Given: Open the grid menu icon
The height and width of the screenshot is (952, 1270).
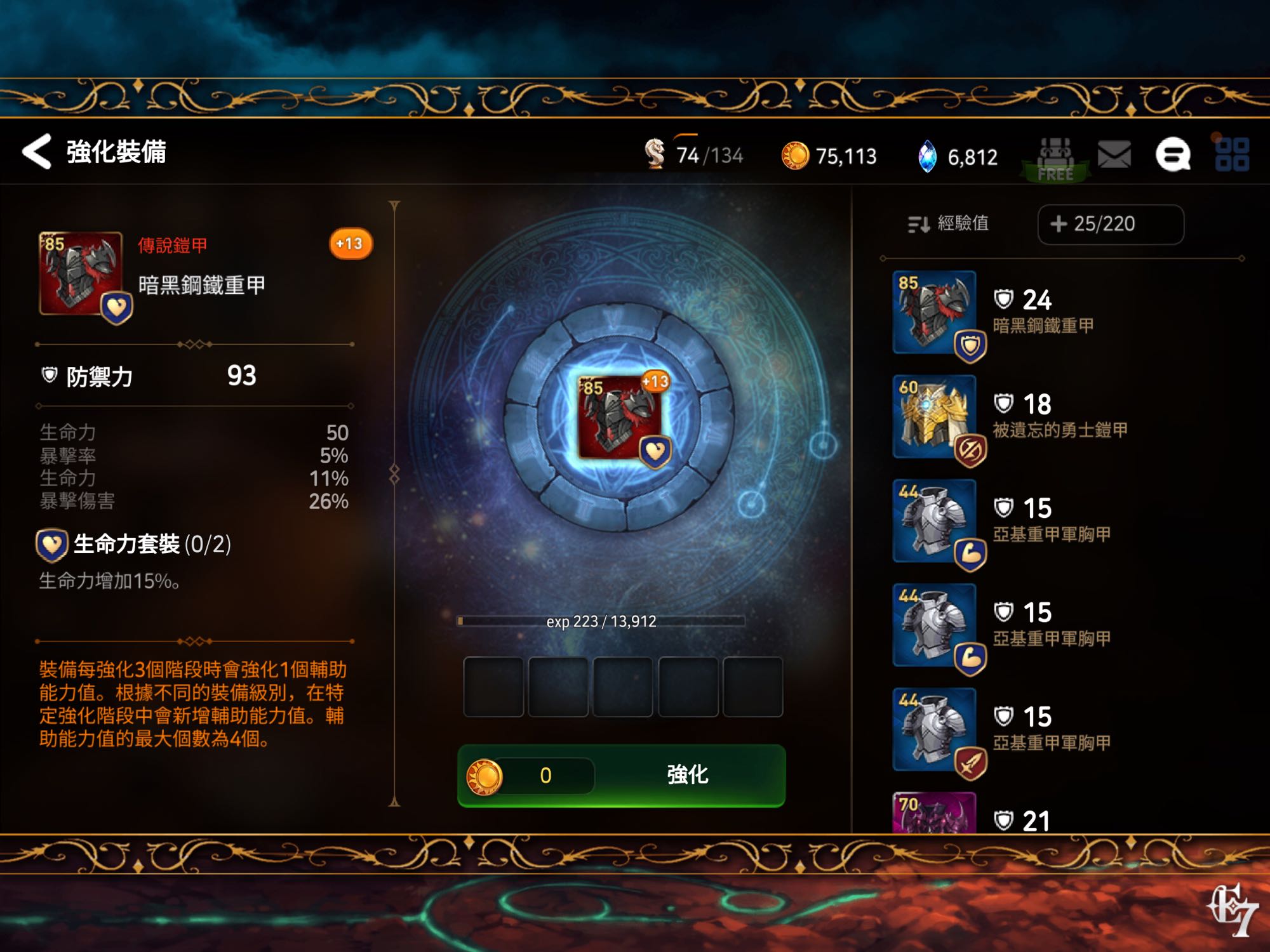Looking at the screenshot, I should [x=1232, y=154].
